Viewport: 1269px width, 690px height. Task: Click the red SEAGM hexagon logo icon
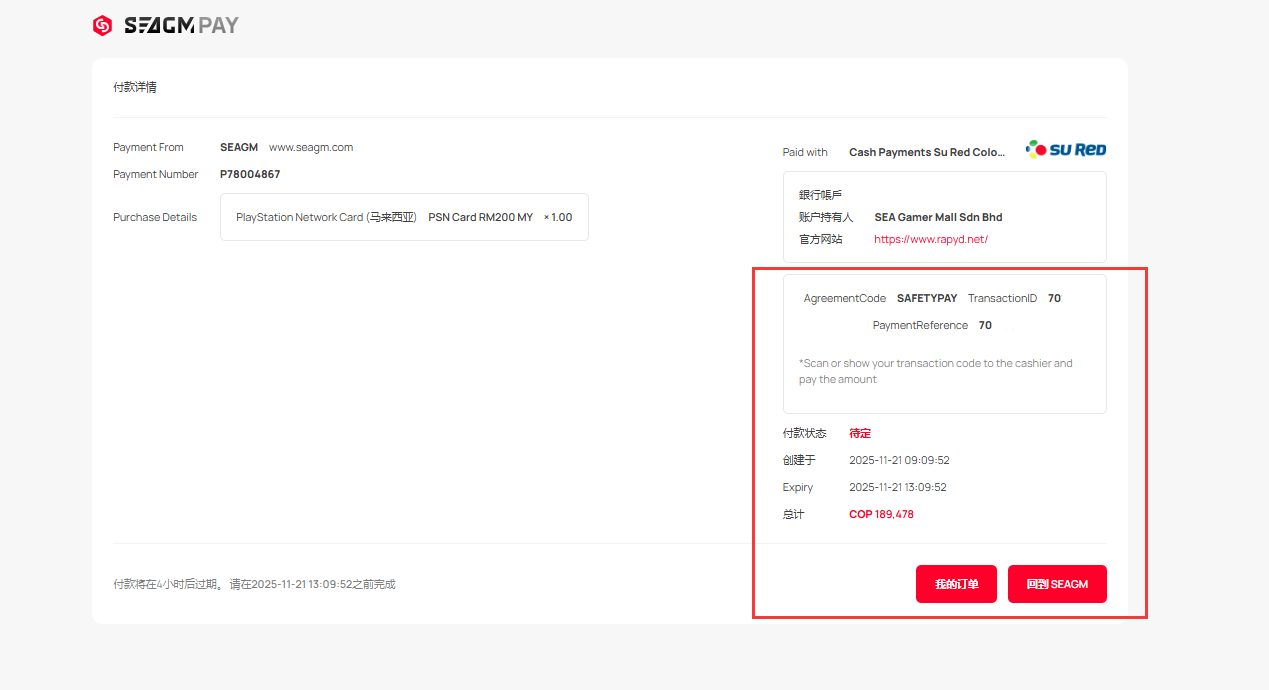coord(102,26)
